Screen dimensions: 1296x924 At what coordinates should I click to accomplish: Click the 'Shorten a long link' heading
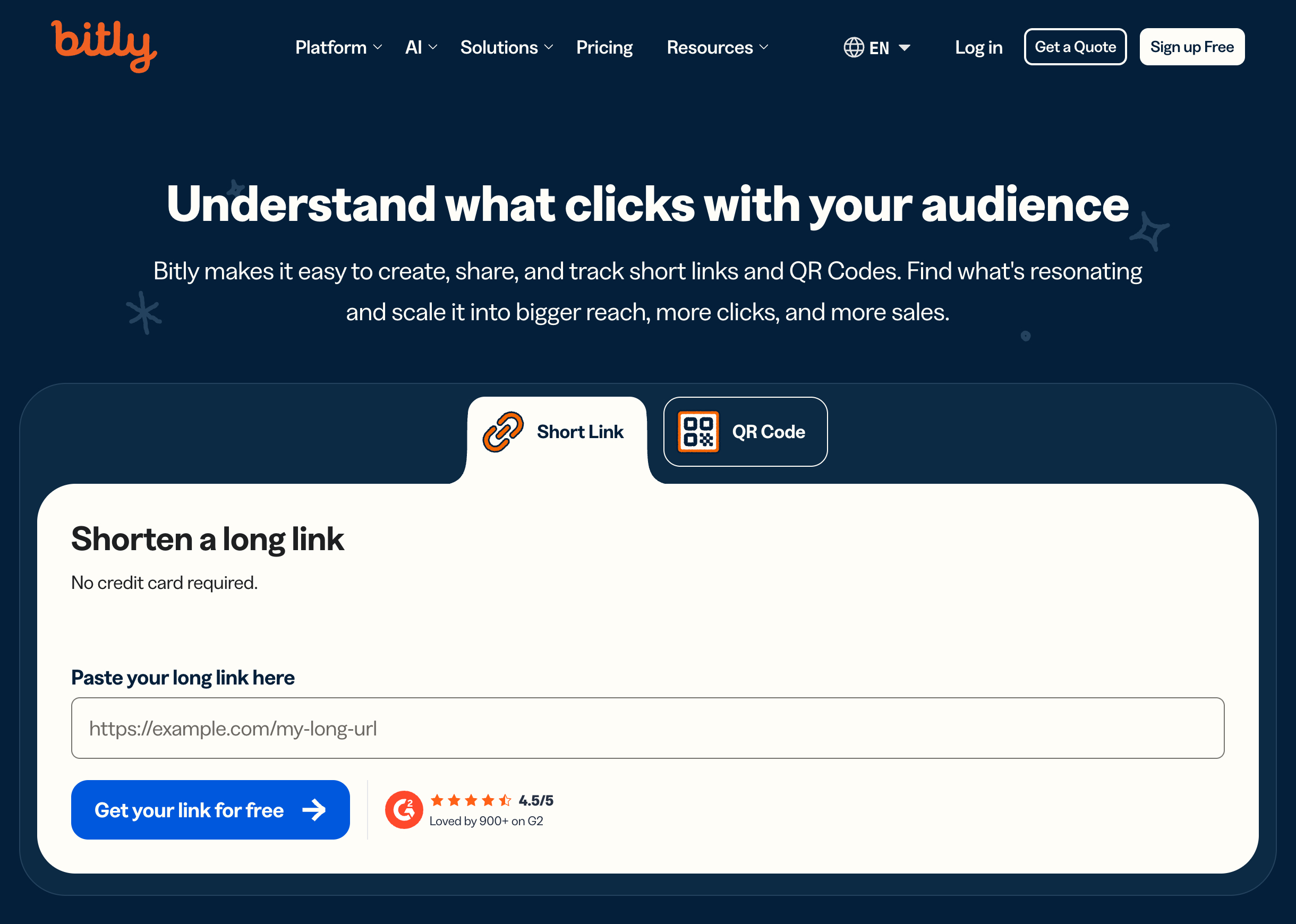(x=208, y=539)
